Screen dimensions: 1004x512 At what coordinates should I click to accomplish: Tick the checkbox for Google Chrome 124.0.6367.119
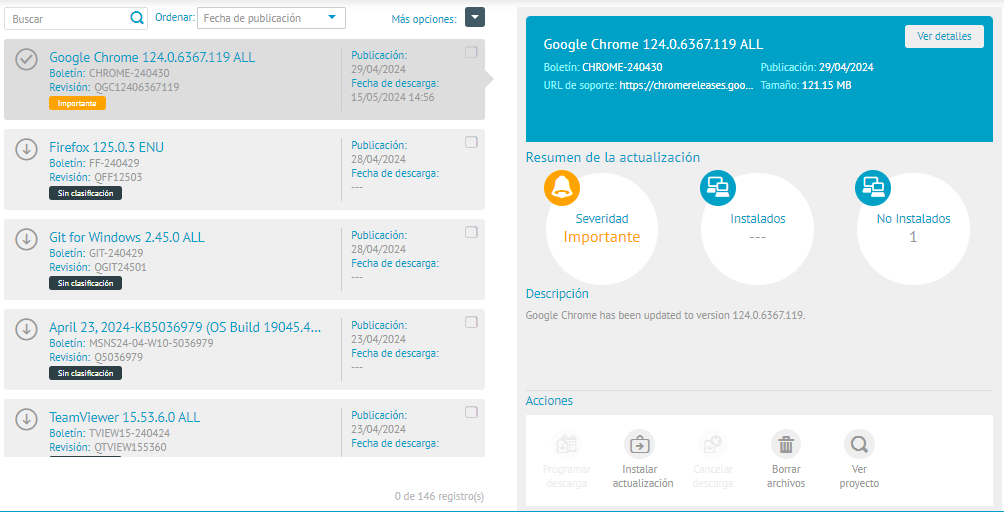pos(471,52)
